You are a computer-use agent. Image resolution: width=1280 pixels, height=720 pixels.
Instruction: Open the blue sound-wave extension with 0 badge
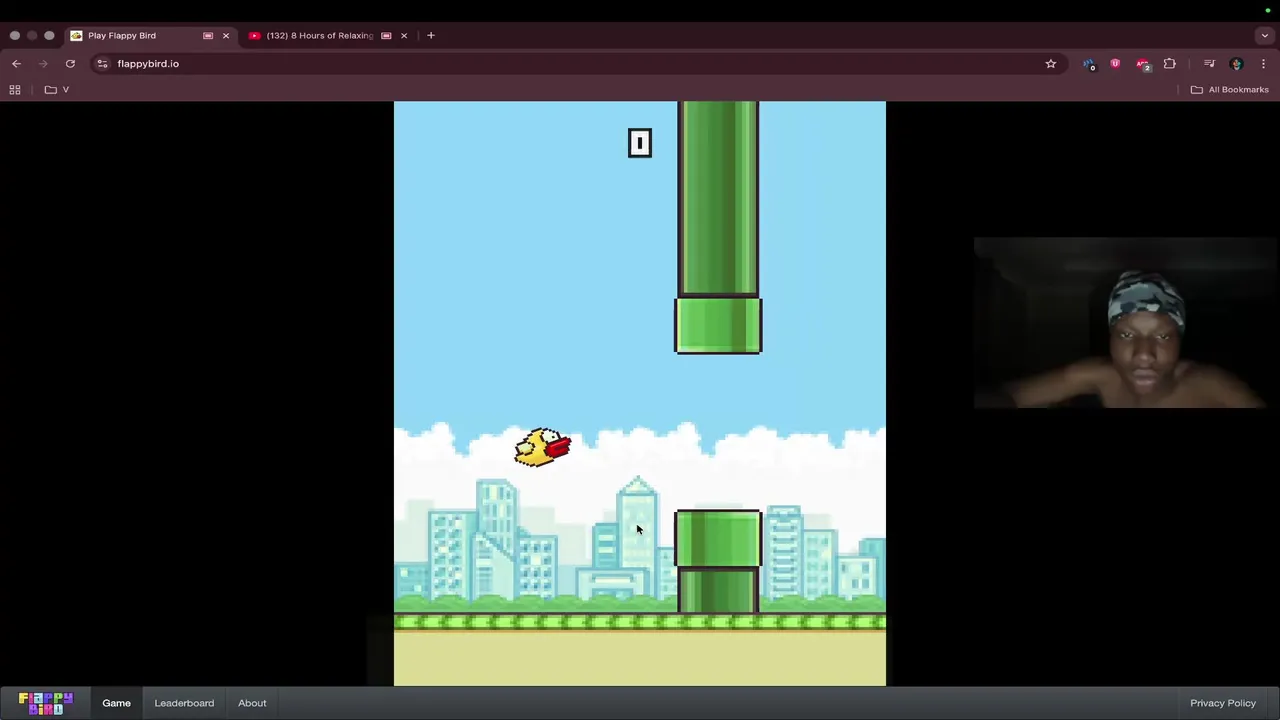point(1089,64)
